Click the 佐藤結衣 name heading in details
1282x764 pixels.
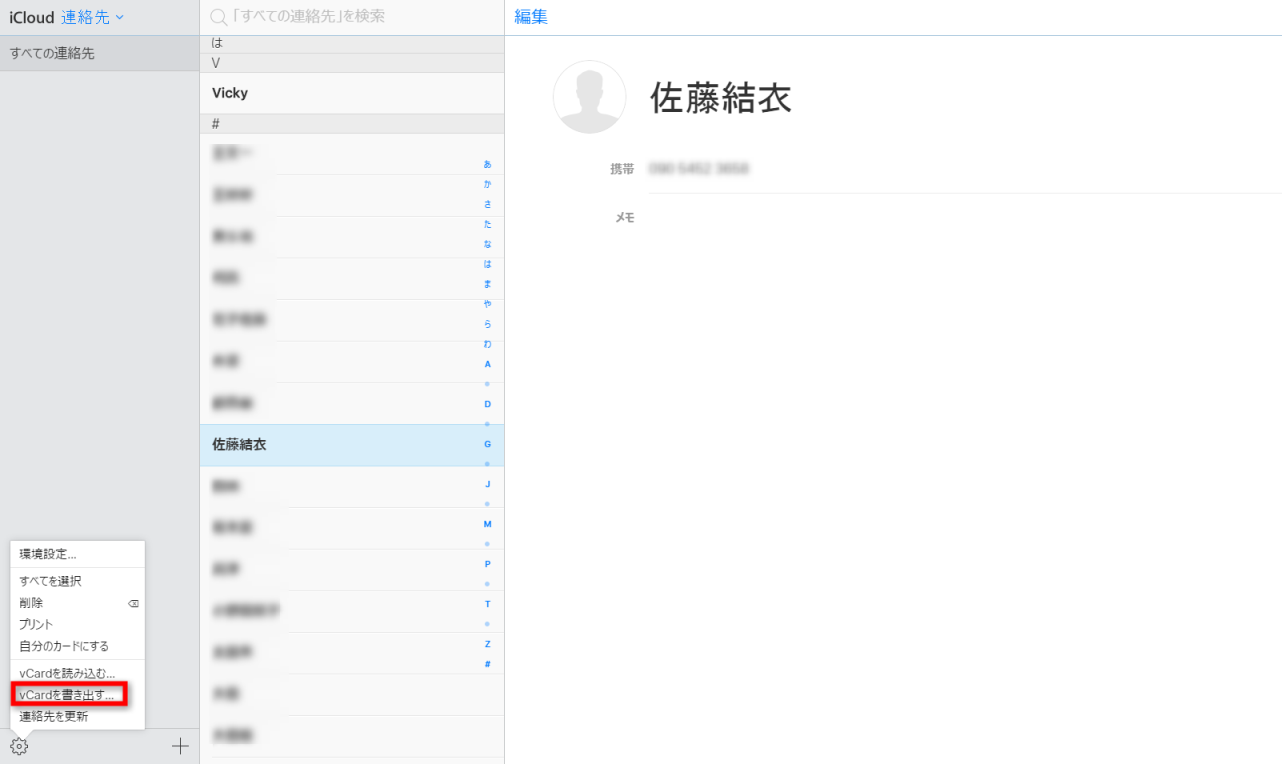[x=721, y=98]
